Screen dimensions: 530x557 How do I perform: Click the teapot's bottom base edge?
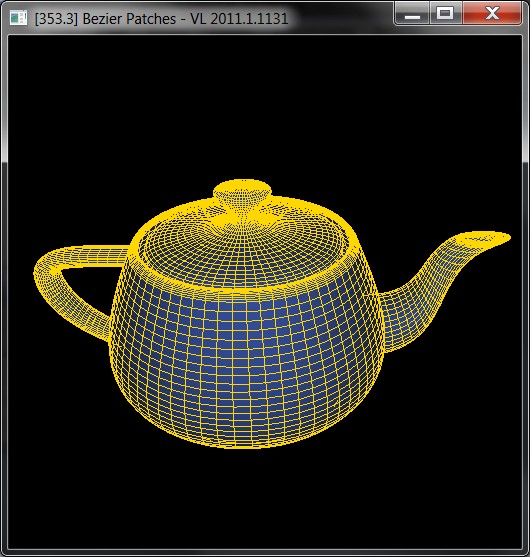[x=245, y=444]
